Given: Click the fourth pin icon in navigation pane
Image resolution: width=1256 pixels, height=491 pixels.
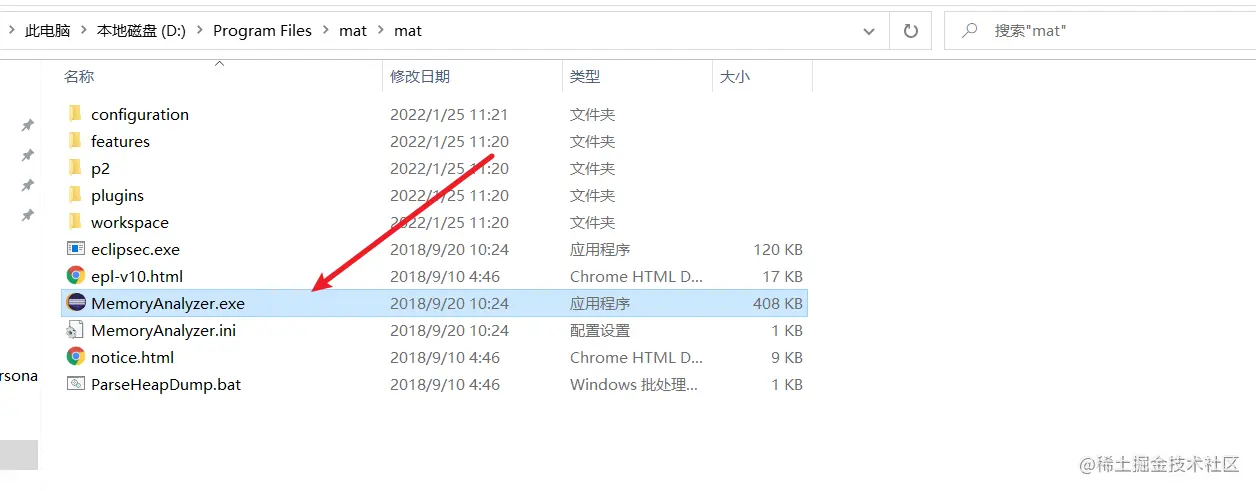Looking at the screenshot, I should point(28,215).
